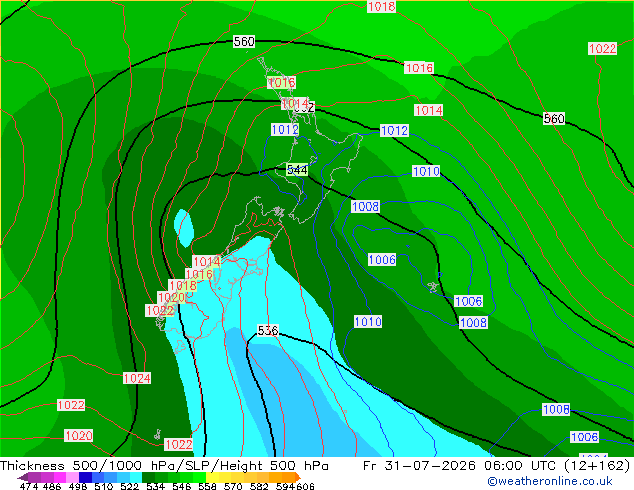The image size is (634, 490).
Task: Select the light pink legend swatch
Action: click(x=72, y=477)
